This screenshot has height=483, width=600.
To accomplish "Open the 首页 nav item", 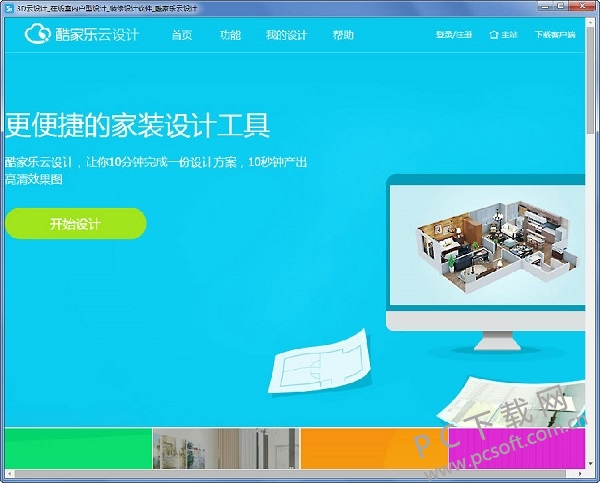I will click(182, 35).
